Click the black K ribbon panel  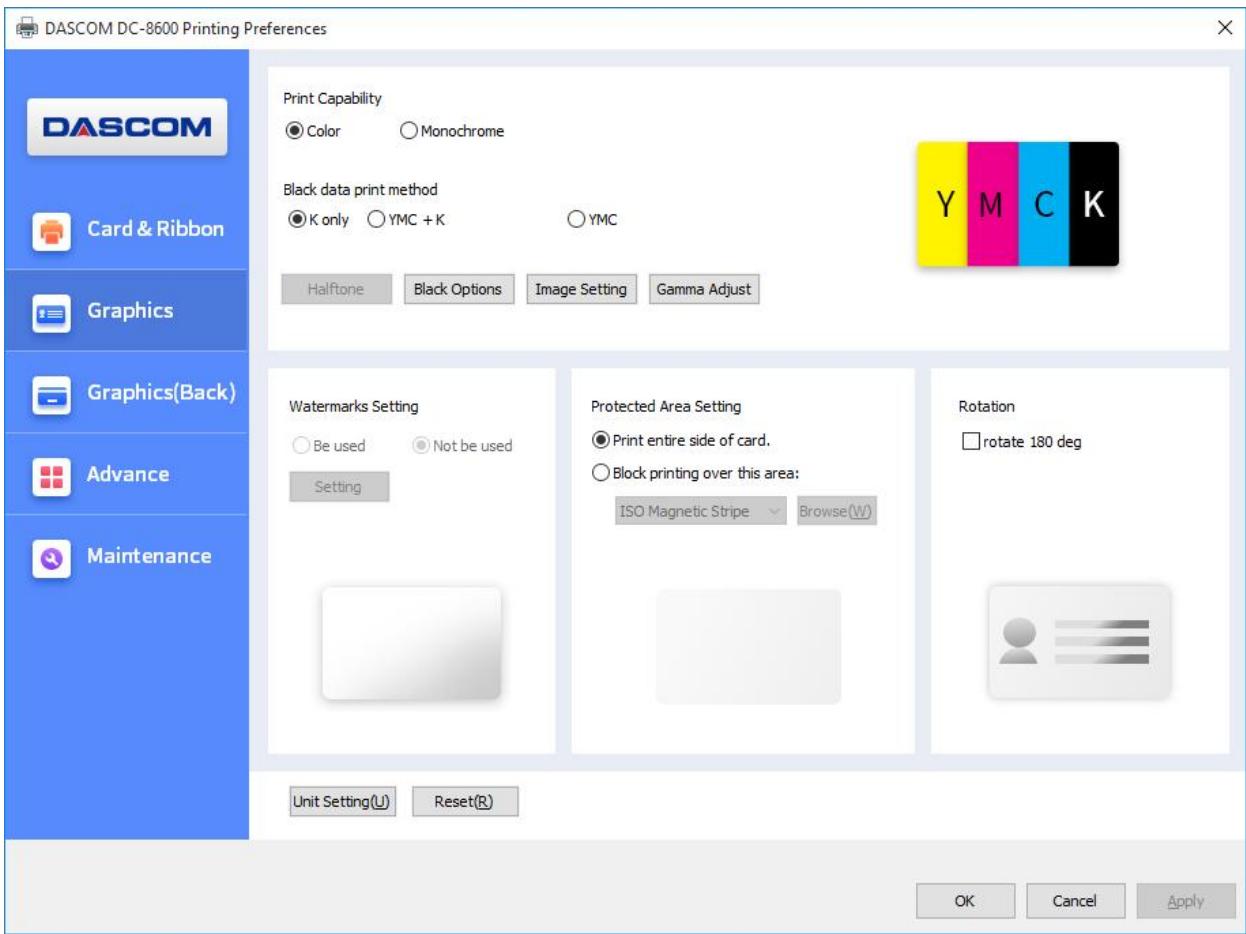click(1094, 204)
